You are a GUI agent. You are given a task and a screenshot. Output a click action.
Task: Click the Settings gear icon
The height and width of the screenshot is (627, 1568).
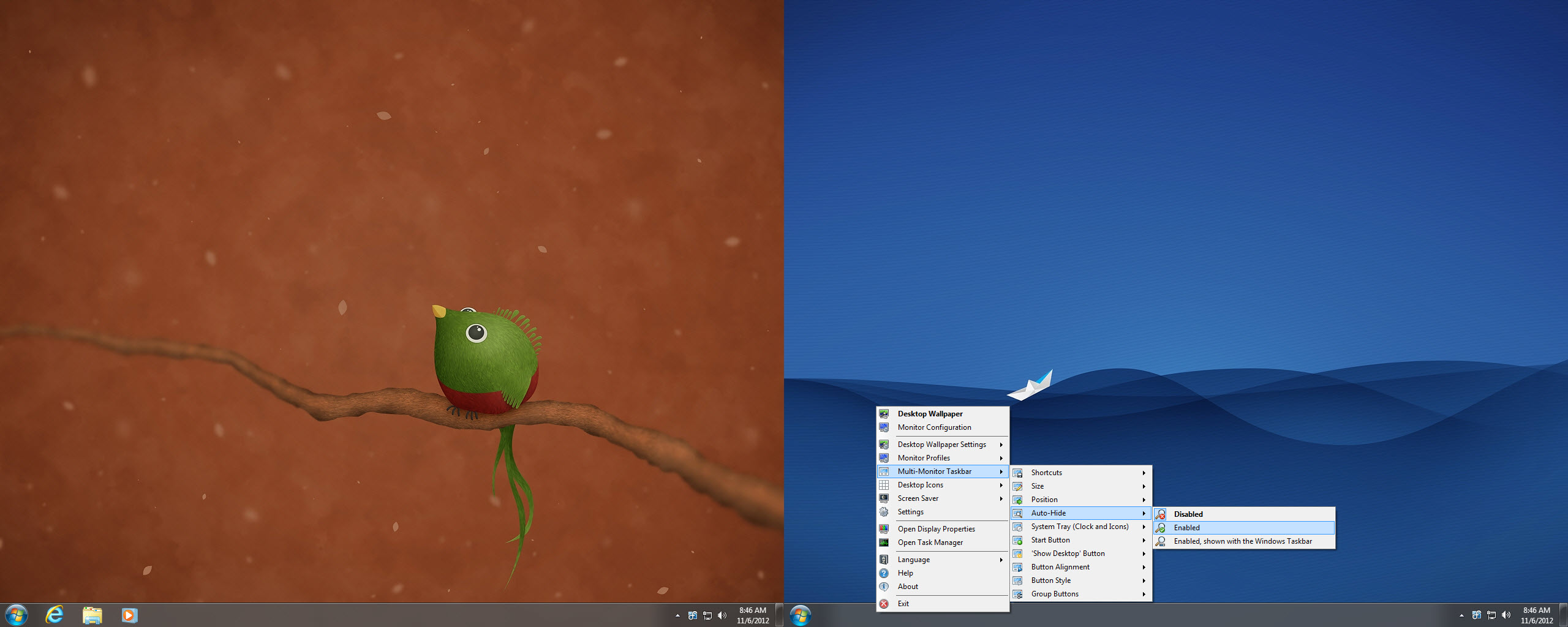[884, 512]
